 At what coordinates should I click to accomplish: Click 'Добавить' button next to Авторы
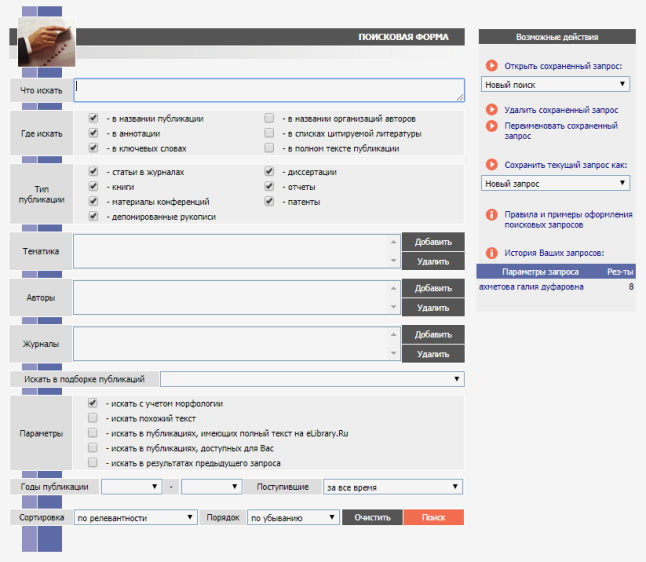(433, 288)
